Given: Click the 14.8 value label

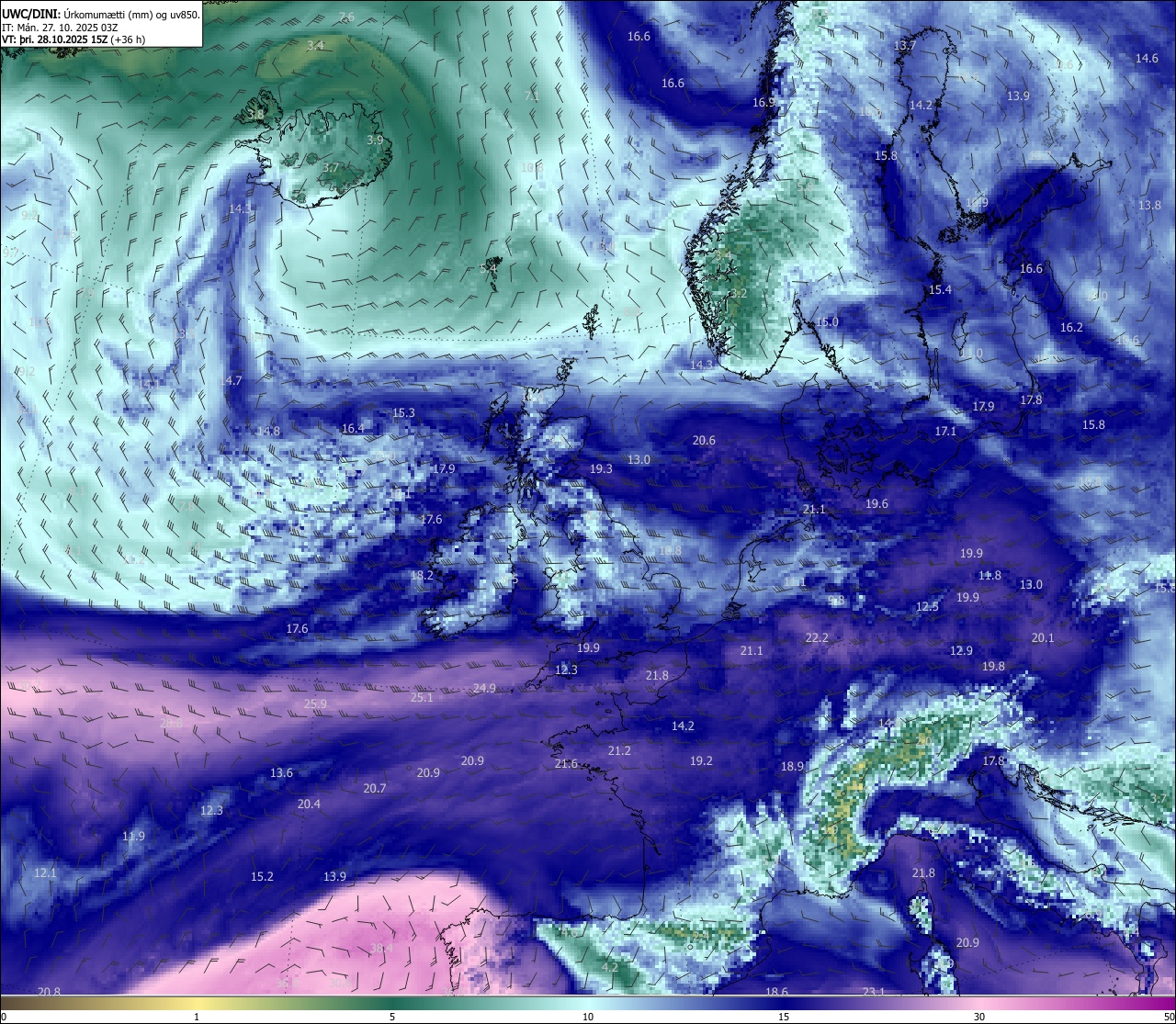Looking at the screenshot, I should 268,432.
